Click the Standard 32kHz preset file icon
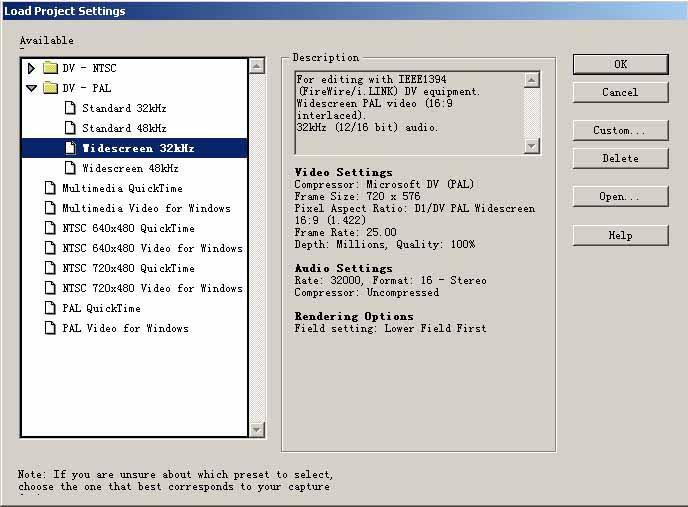Viewport: 688px width, 507px height. pos(70,108)
